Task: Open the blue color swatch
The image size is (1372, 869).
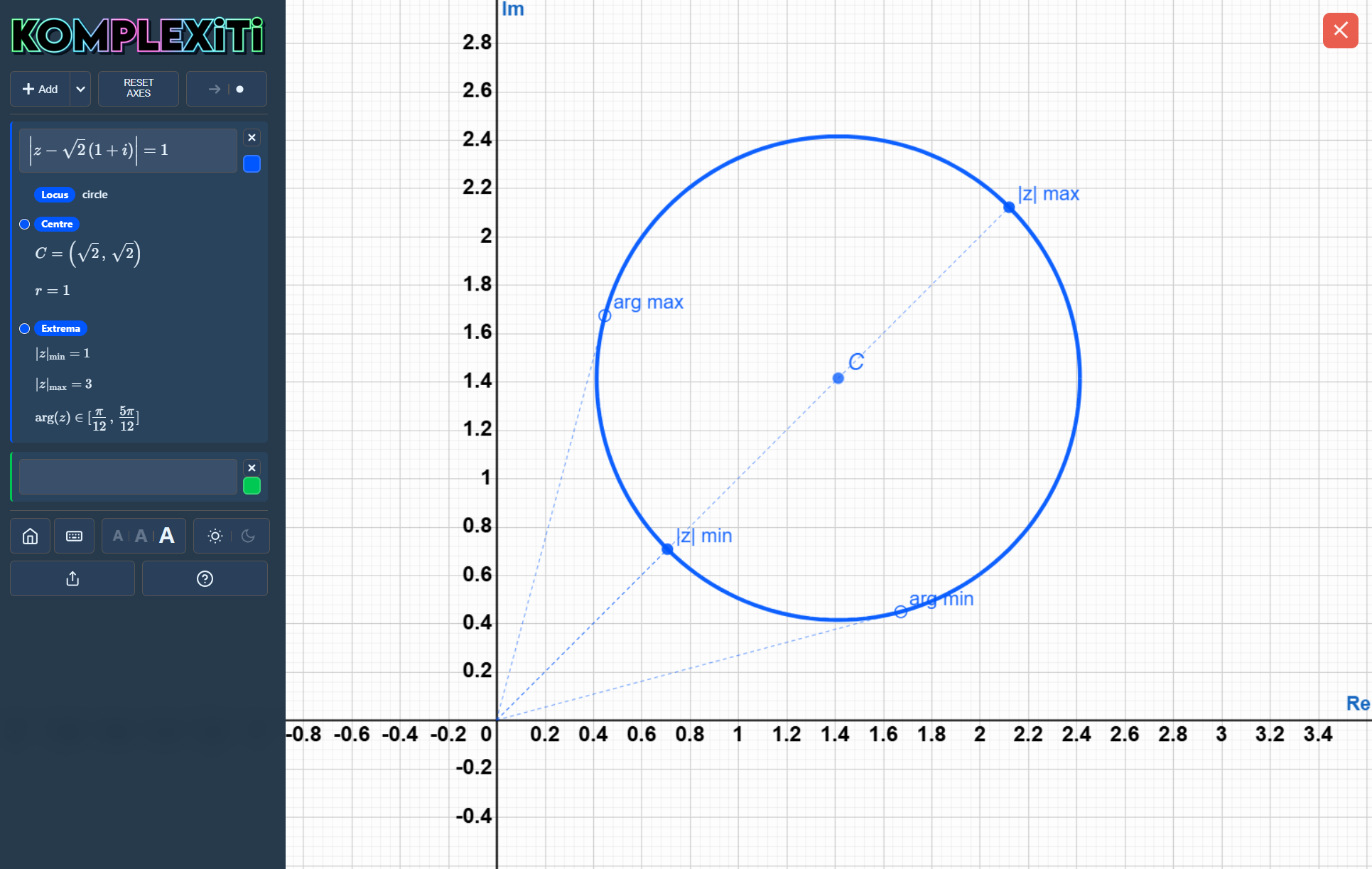Action: point(252,164)
